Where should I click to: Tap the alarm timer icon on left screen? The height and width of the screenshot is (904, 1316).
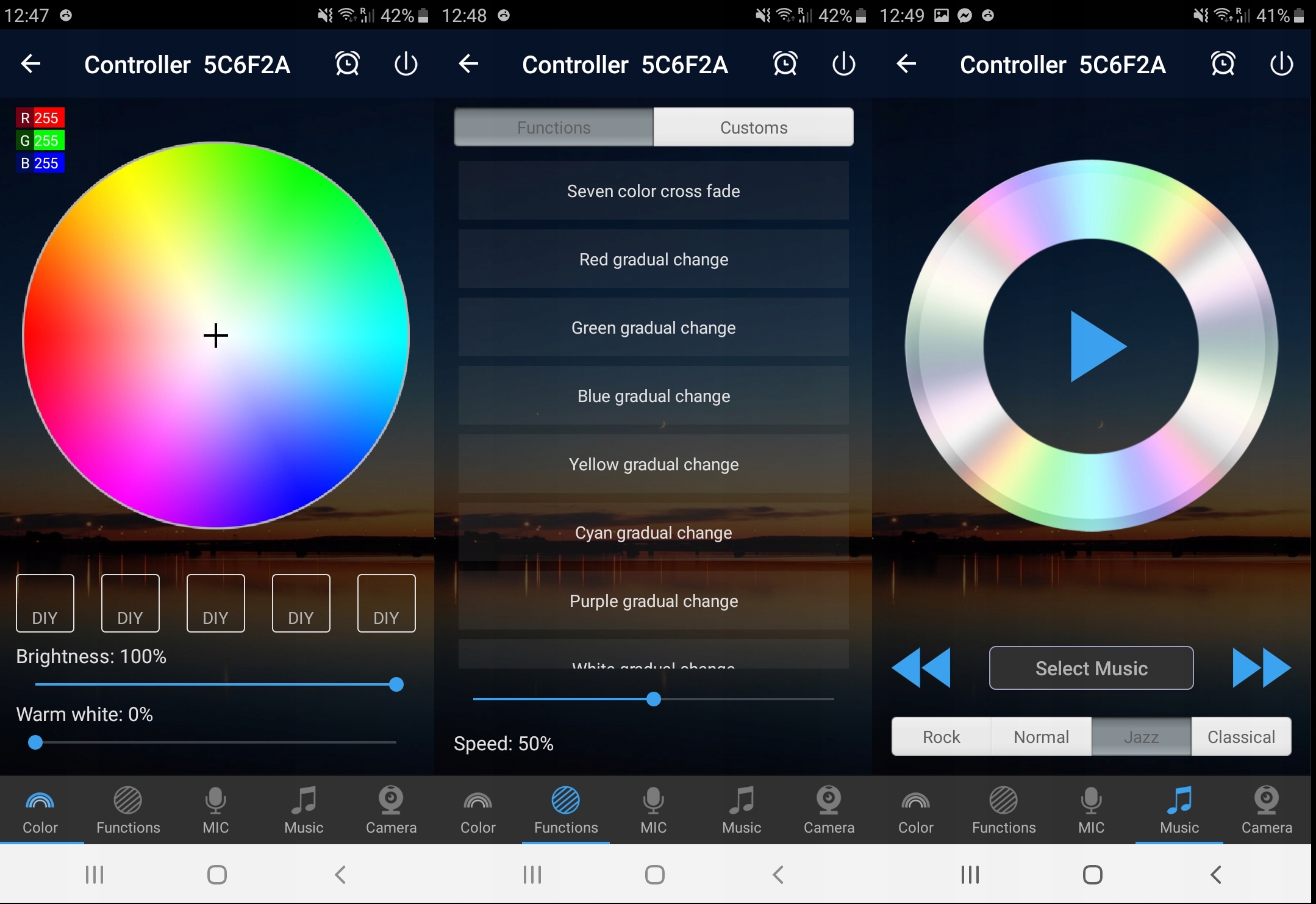347,64
